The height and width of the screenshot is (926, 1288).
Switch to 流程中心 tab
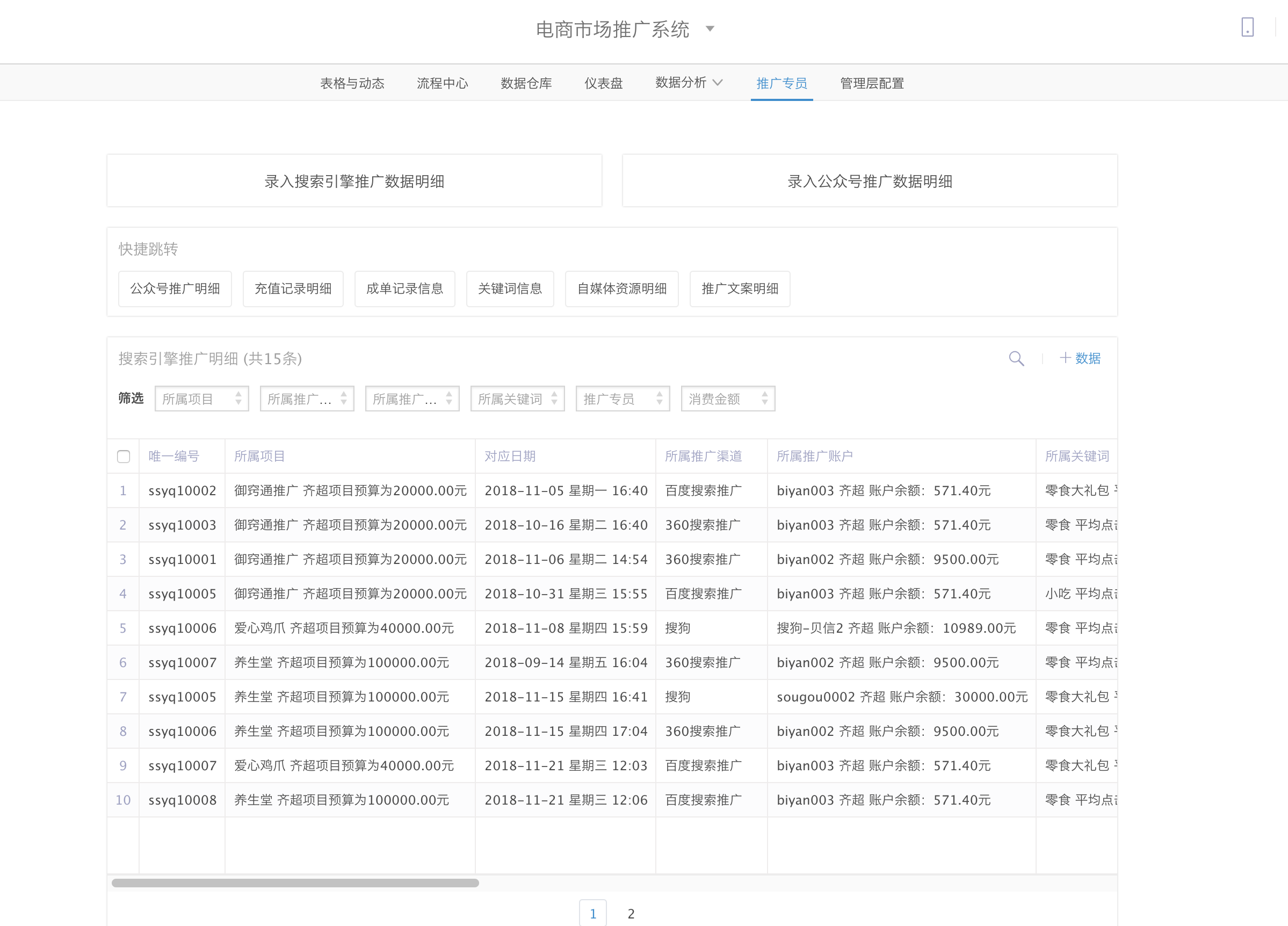tap(443, 83)
